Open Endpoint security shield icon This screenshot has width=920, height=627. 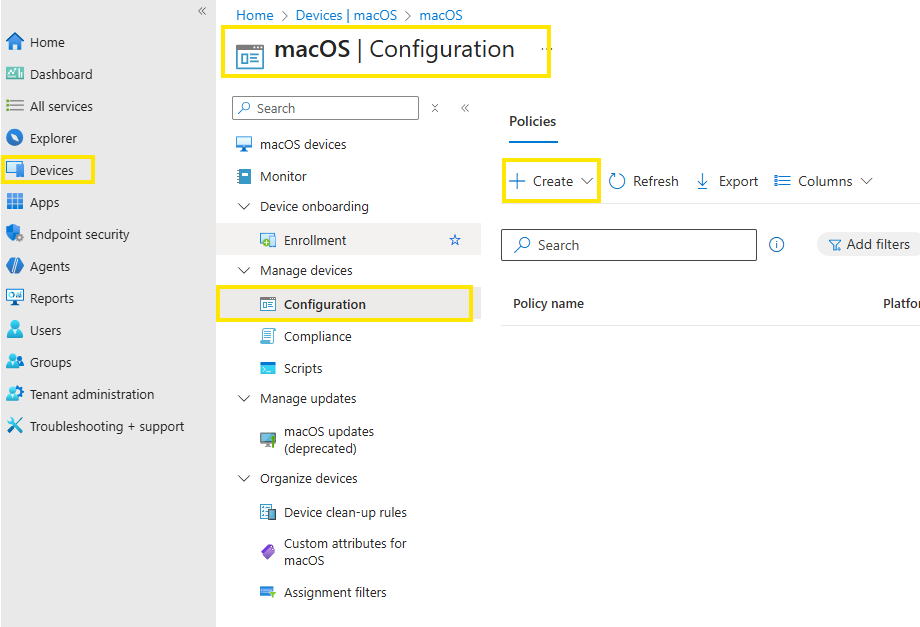15,233
